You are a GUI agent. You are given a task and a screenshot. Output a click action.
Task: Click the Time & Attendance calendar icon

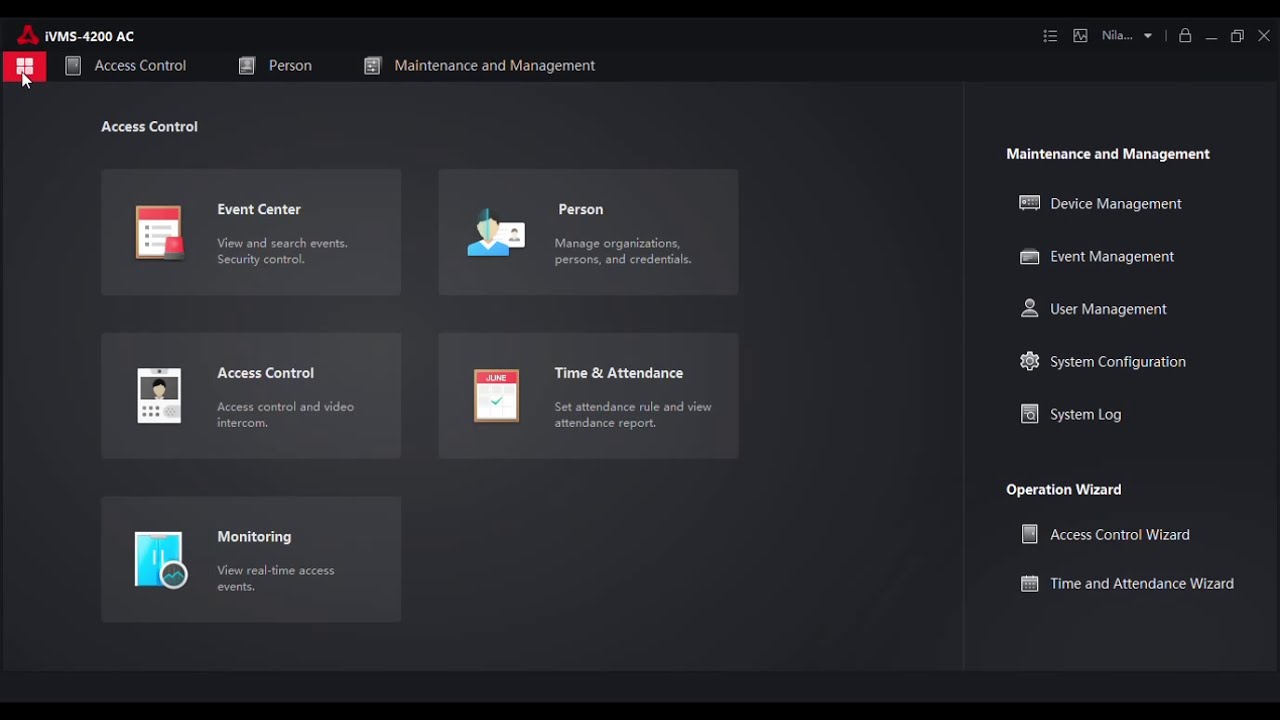click(x=497, y=396)
